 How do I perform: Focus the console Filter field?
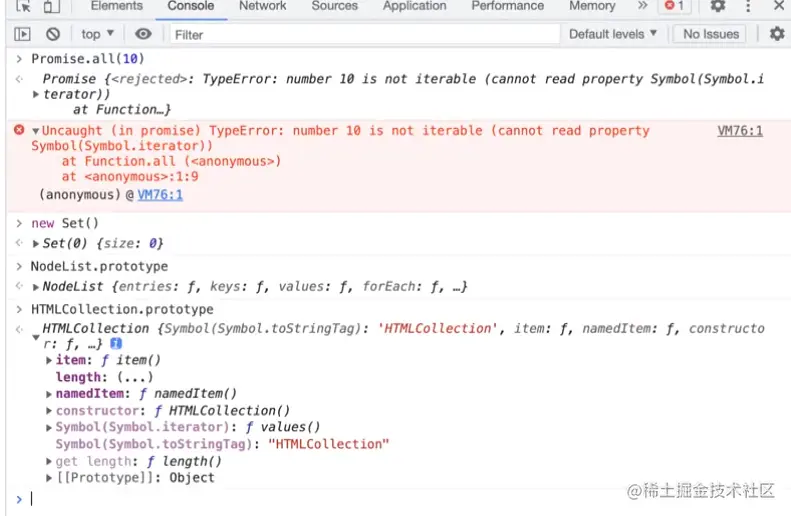click(x=365, y=34)
